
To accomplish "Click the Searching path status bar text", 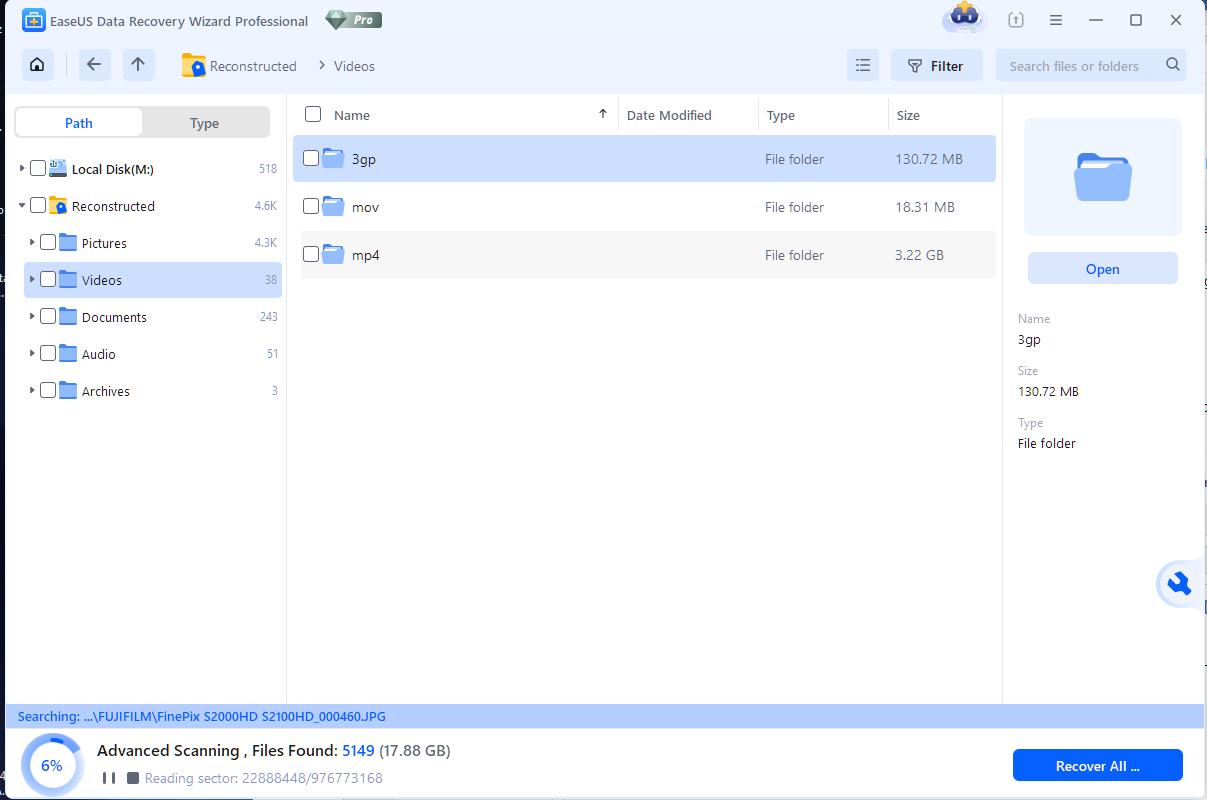I will [202, 716].
